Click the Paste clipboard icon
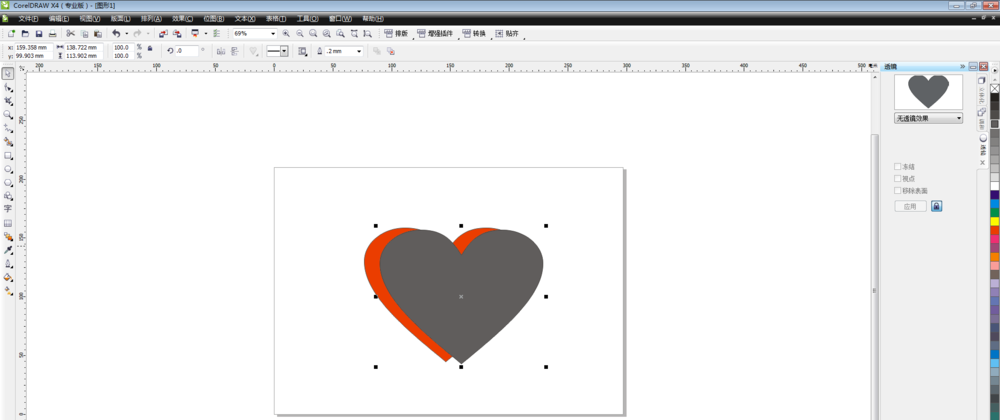Image resolution: width=1000 pixels, height=420 pixels. pyautogui.click(x=98, y=33)
